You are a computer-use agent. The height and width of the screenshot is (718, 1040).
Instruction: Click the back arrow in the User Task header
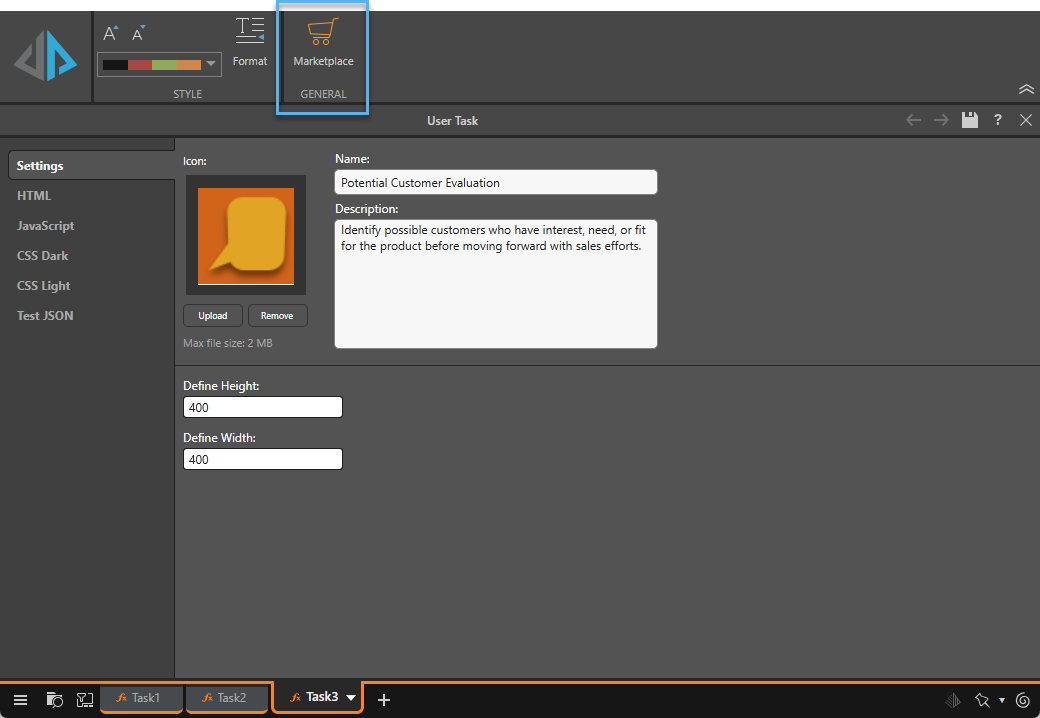[913, 120]
